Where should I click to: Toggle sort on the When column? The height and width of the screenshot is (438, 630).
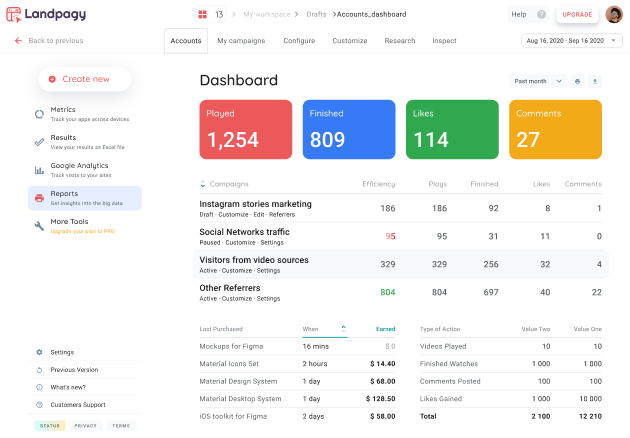(x=344, y=328)
